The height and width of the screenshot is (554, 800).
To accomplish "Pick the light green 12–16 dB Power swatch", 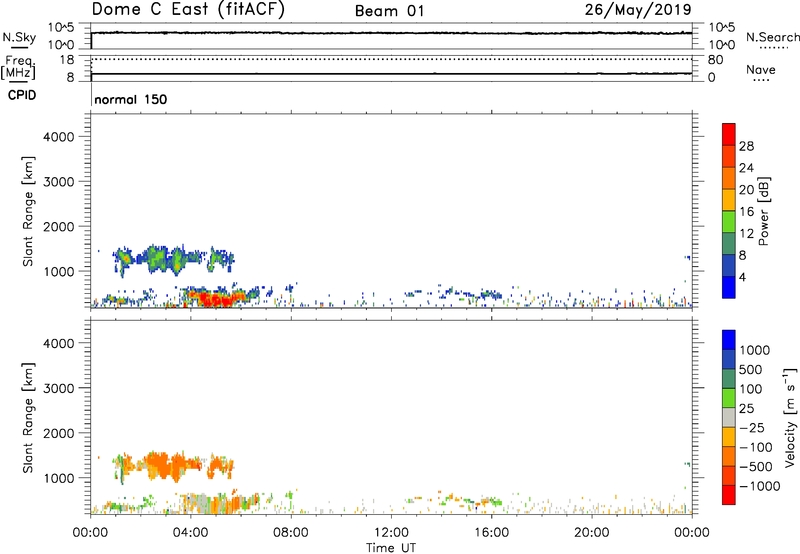I will click(729, 221).
